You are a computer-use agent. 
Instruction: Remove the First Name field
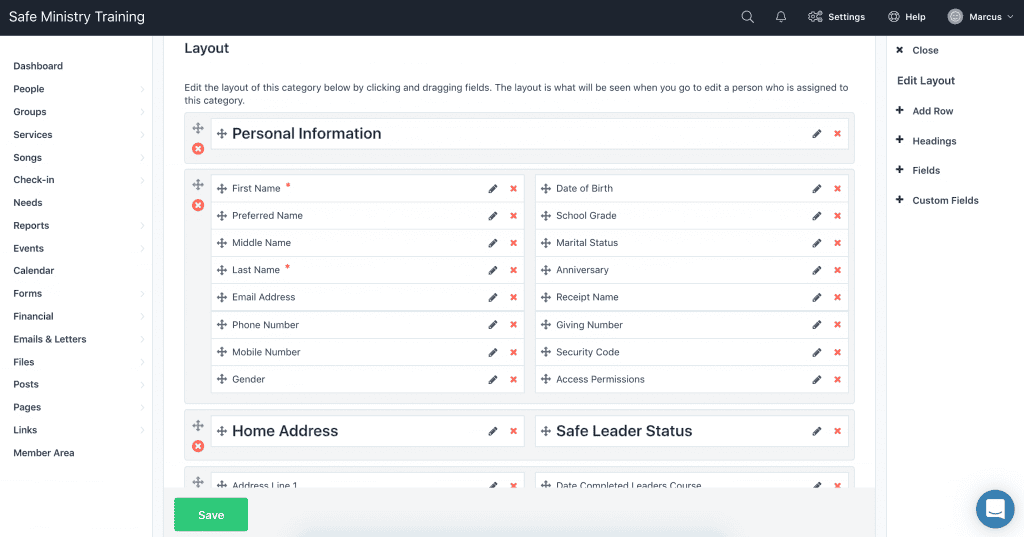pos(513,189)
